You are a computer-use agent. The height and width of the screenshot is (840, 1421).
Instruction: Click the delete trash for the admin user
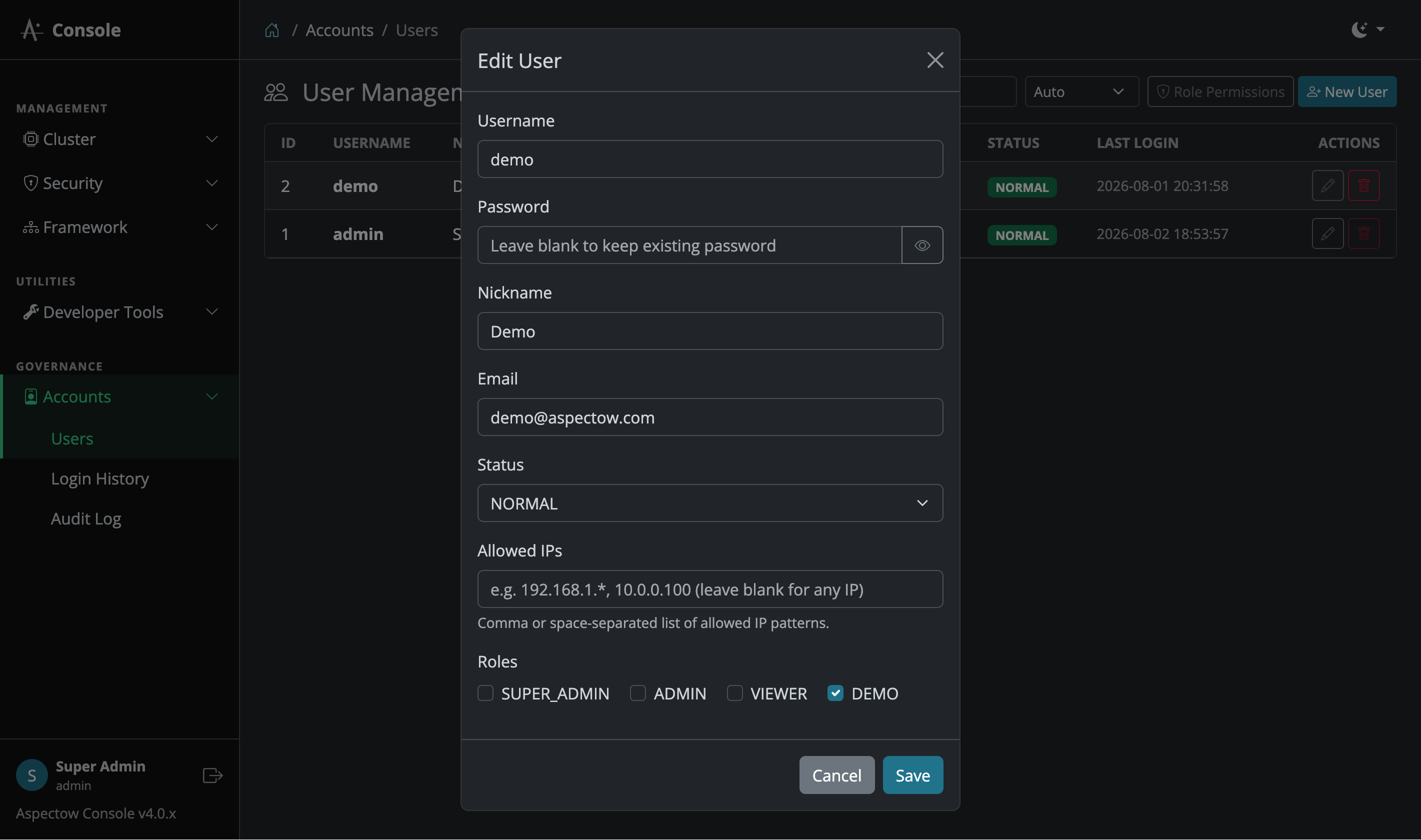tap(1364, 234)
